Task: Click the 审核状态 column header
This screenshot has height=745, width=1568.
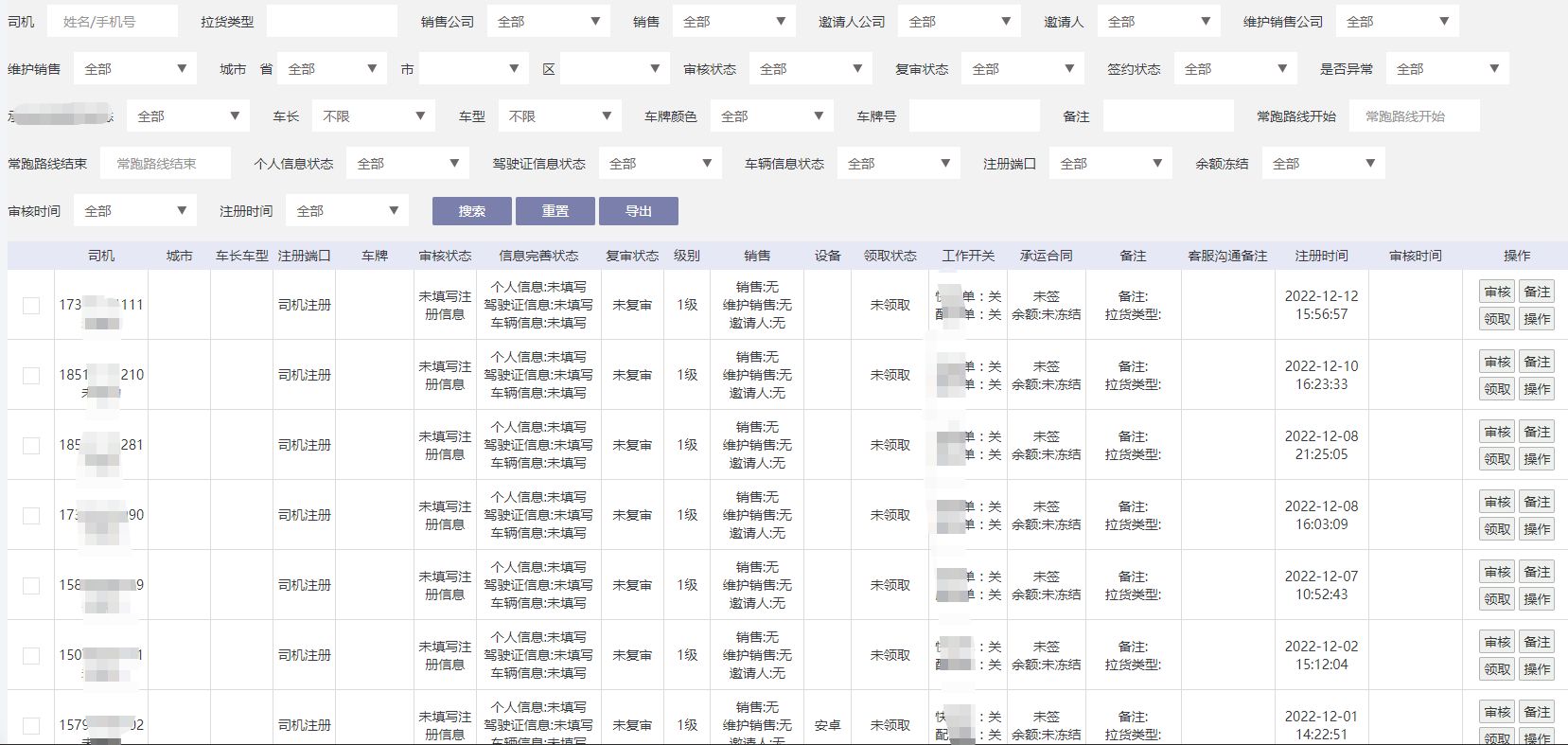Action: 445,256
